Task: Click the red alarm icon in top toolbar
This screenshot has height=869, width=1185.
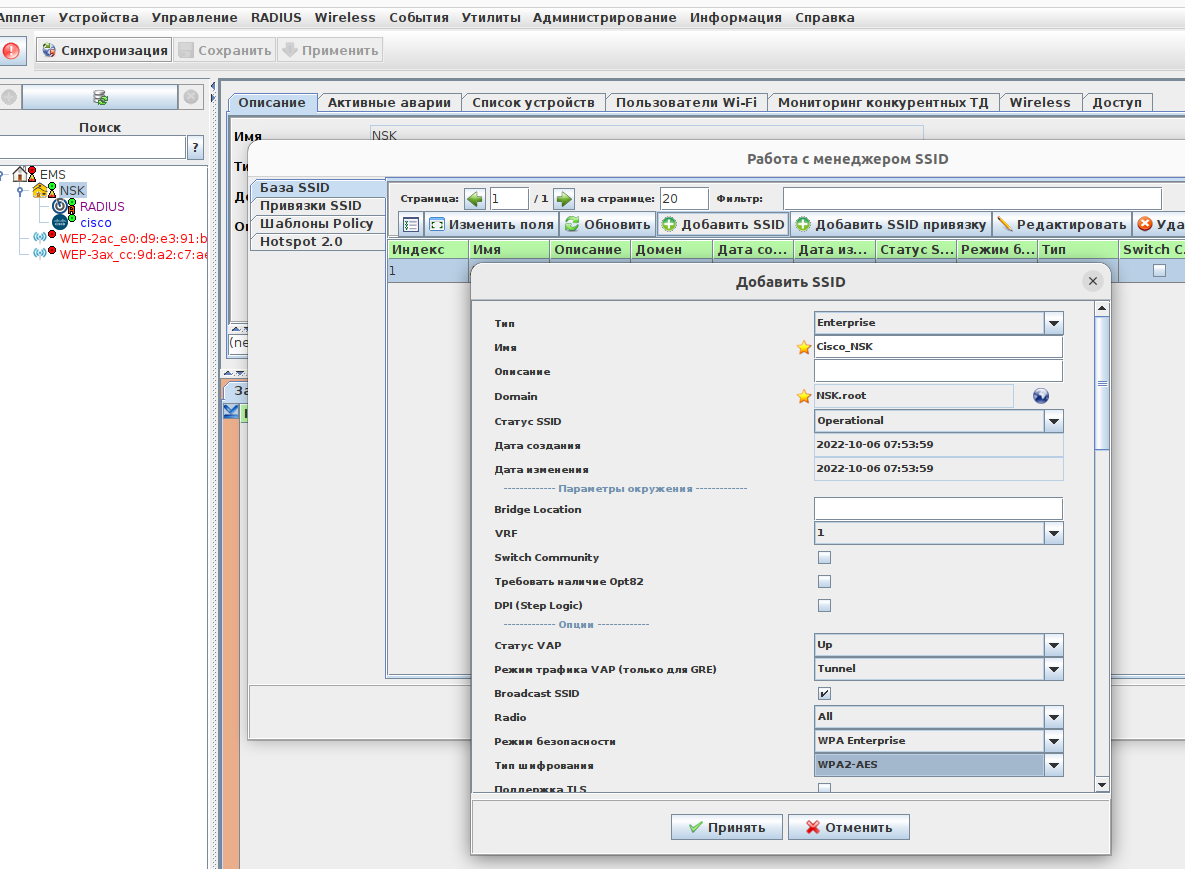Action: coord(11,50)
